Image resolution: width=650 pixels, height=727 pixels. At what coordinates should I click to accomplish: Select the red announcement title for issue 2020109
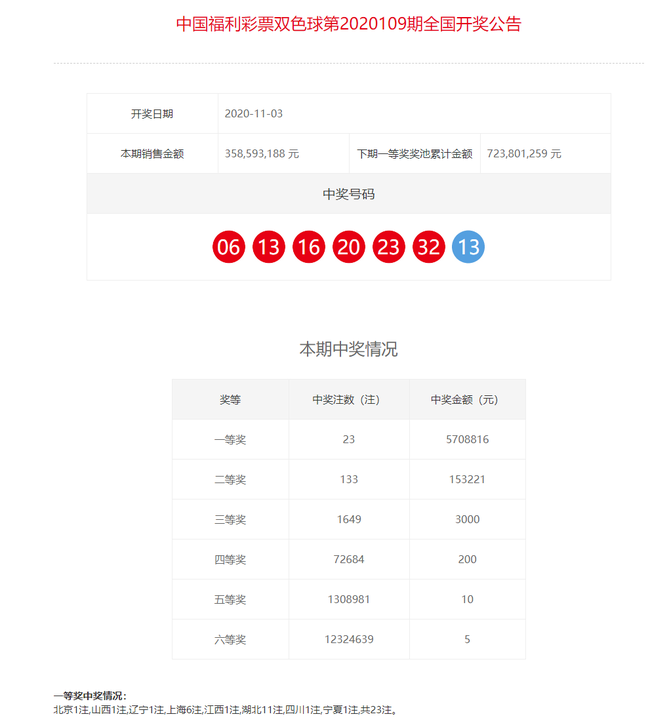point(349,24)
